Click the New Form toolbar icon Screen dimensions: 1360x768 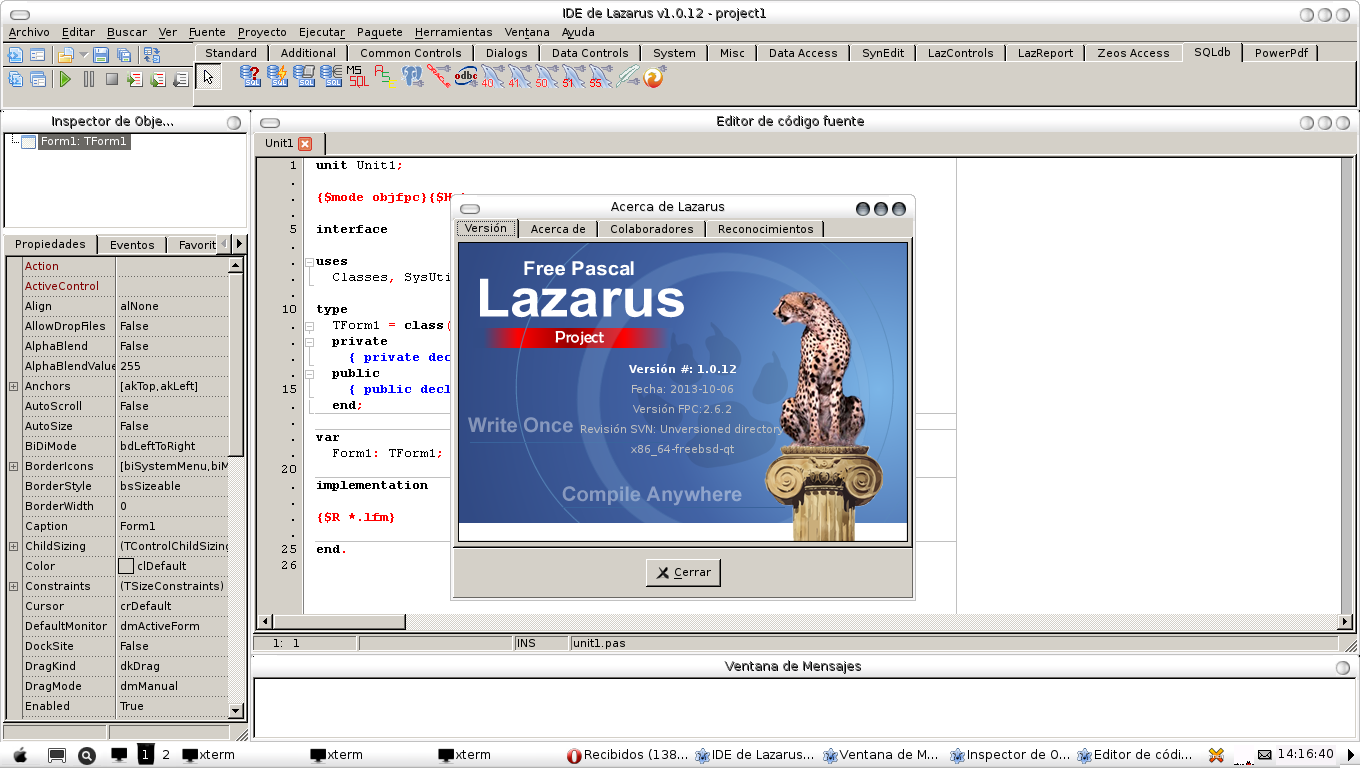coord(37,55)
